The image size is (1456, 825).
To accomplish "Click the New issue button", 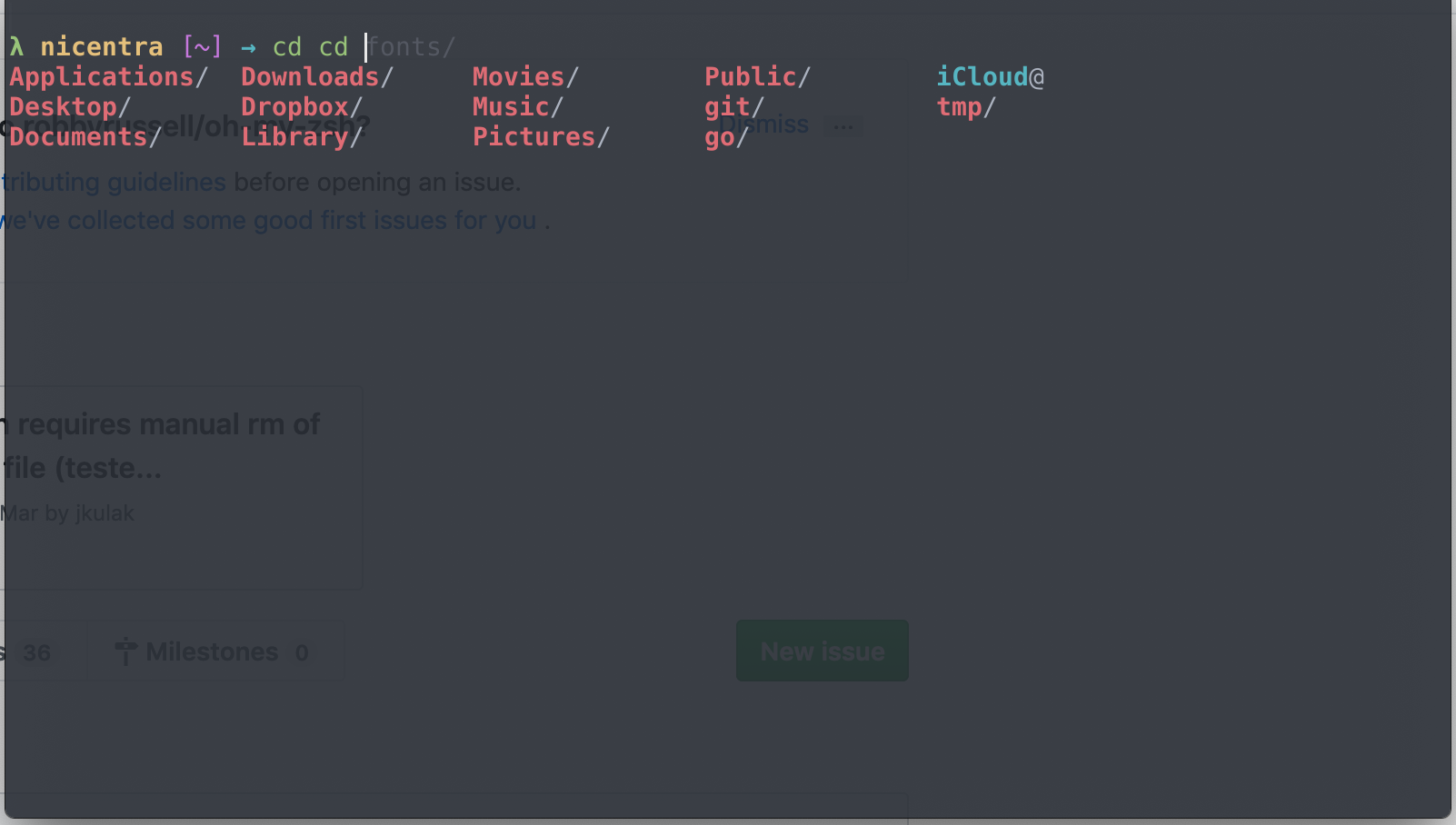I will (x=822, y=651).
